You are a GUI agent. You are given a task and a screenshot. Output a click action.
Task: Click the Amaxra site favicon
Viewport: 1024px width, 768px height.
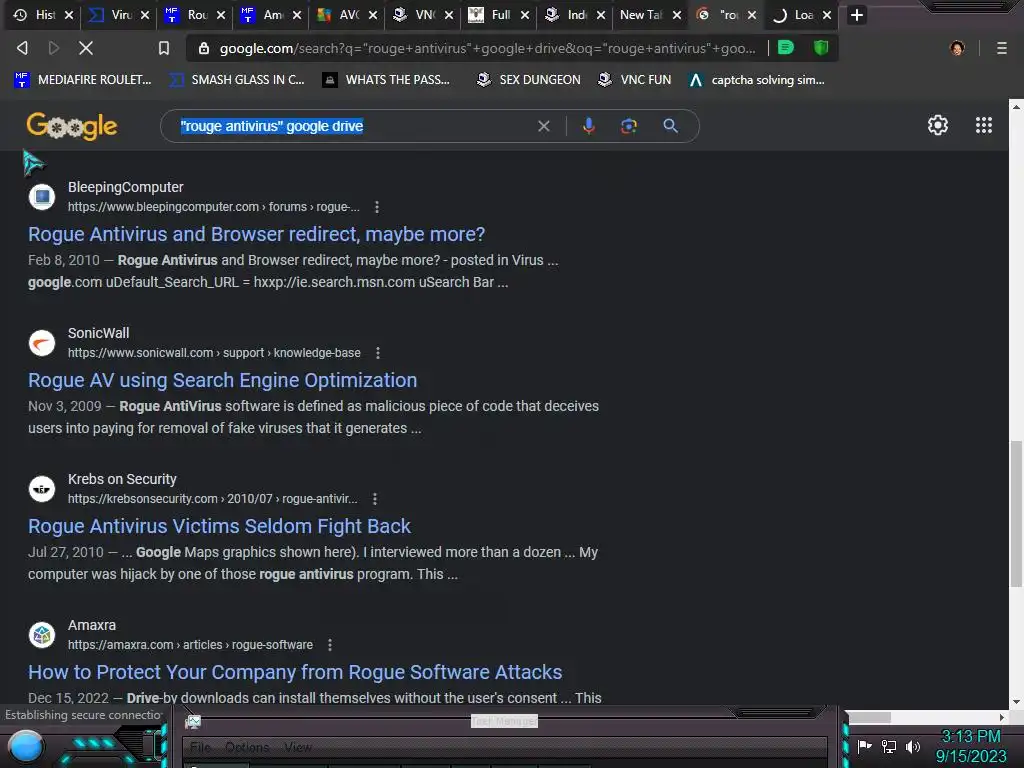click(x=42, y=635)
